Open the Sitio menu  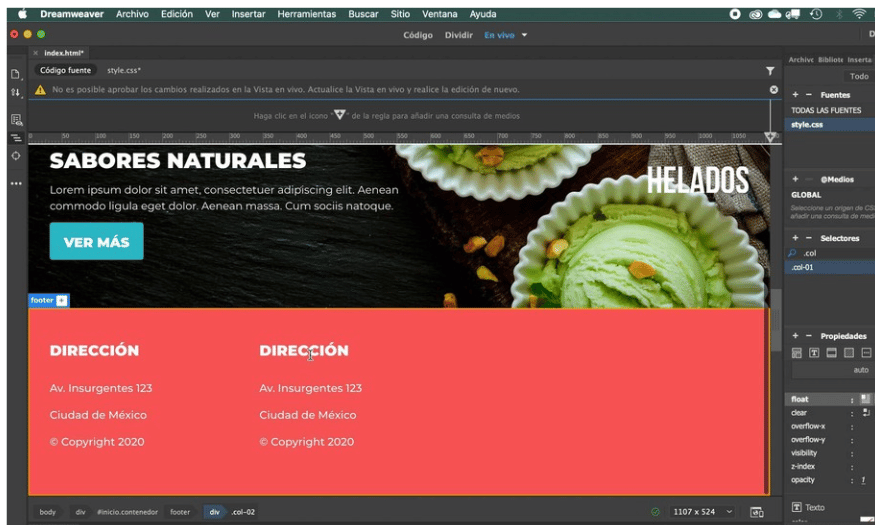click(400, 15)
